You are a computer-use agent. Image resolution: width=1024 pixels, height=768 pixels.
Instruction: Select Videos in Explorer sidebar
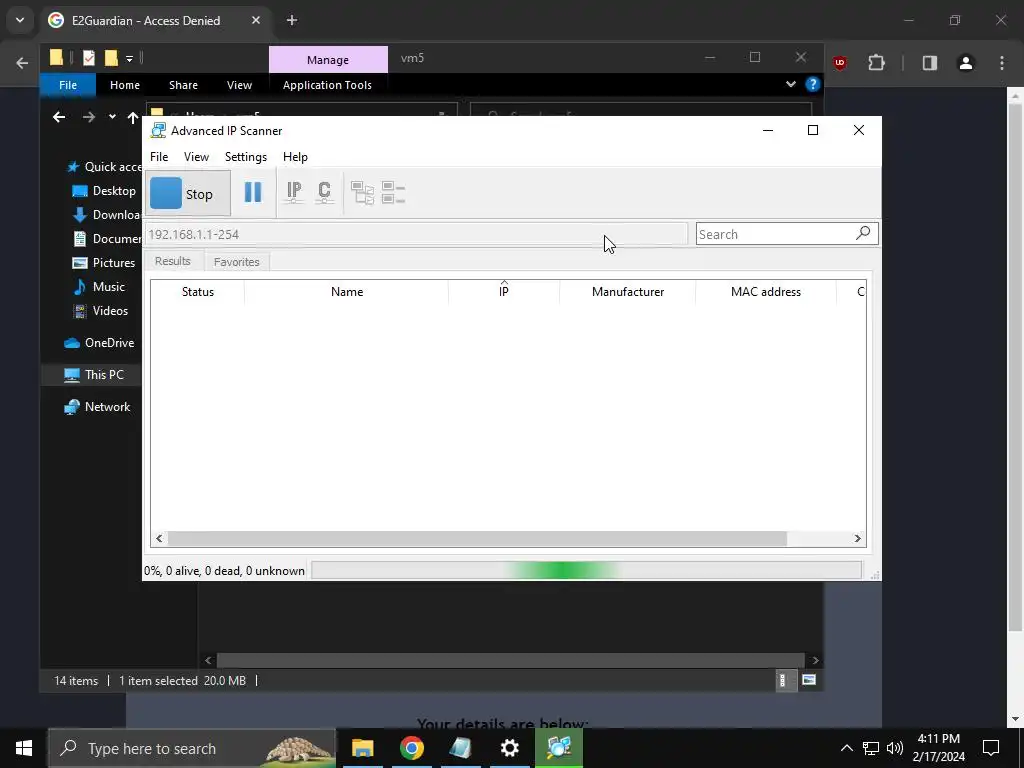click(x=100, y=311)
